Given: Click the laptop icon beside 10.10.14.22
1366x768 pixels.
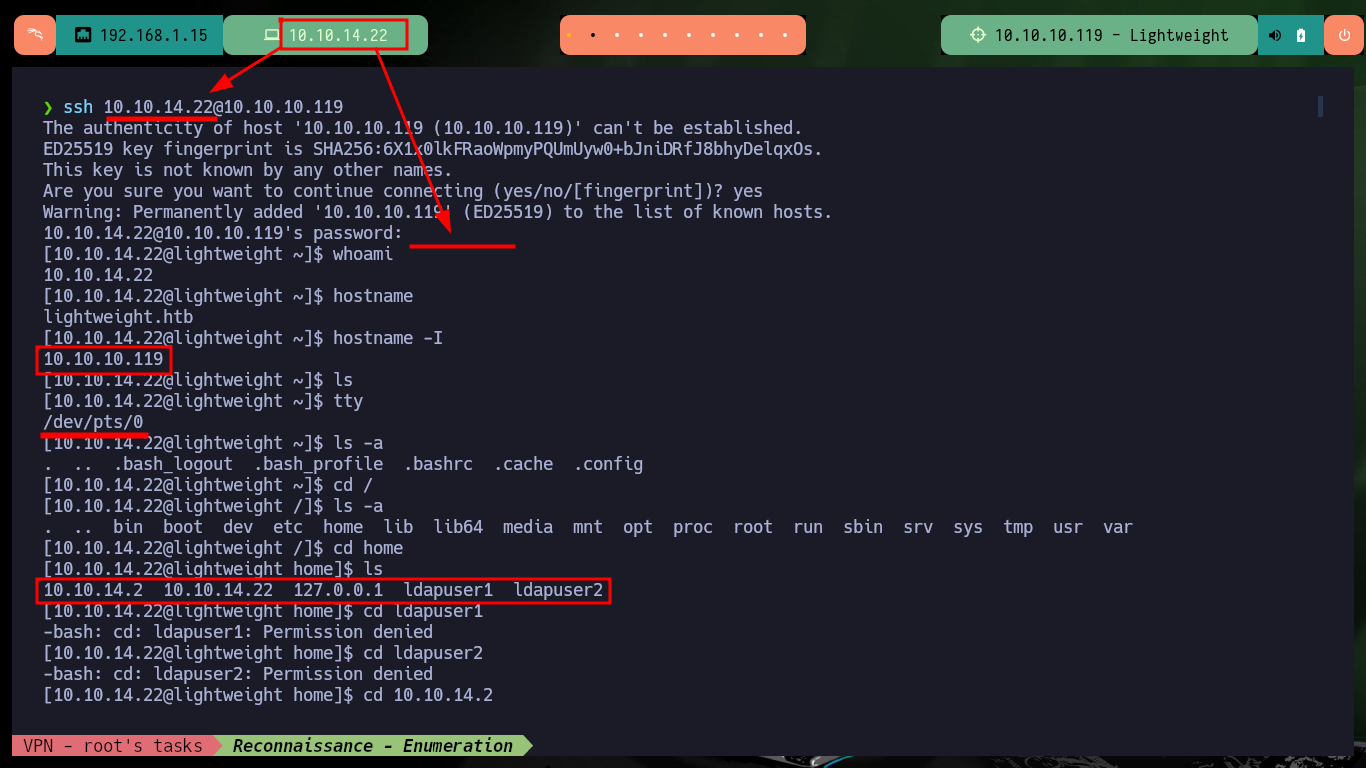Looking at the screenshot, I should click(x=271, y=35).
